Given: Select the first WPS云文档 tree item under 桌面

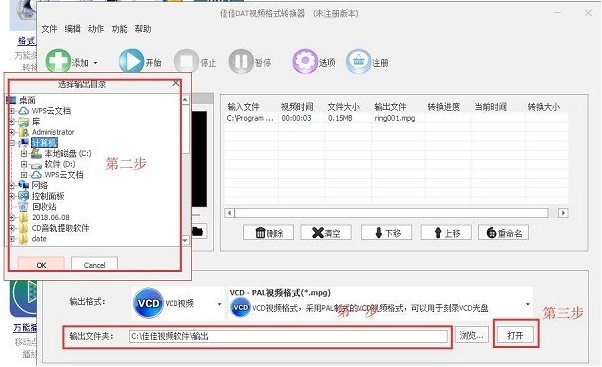Looking at the screenshot, I should tap(51, 111).
